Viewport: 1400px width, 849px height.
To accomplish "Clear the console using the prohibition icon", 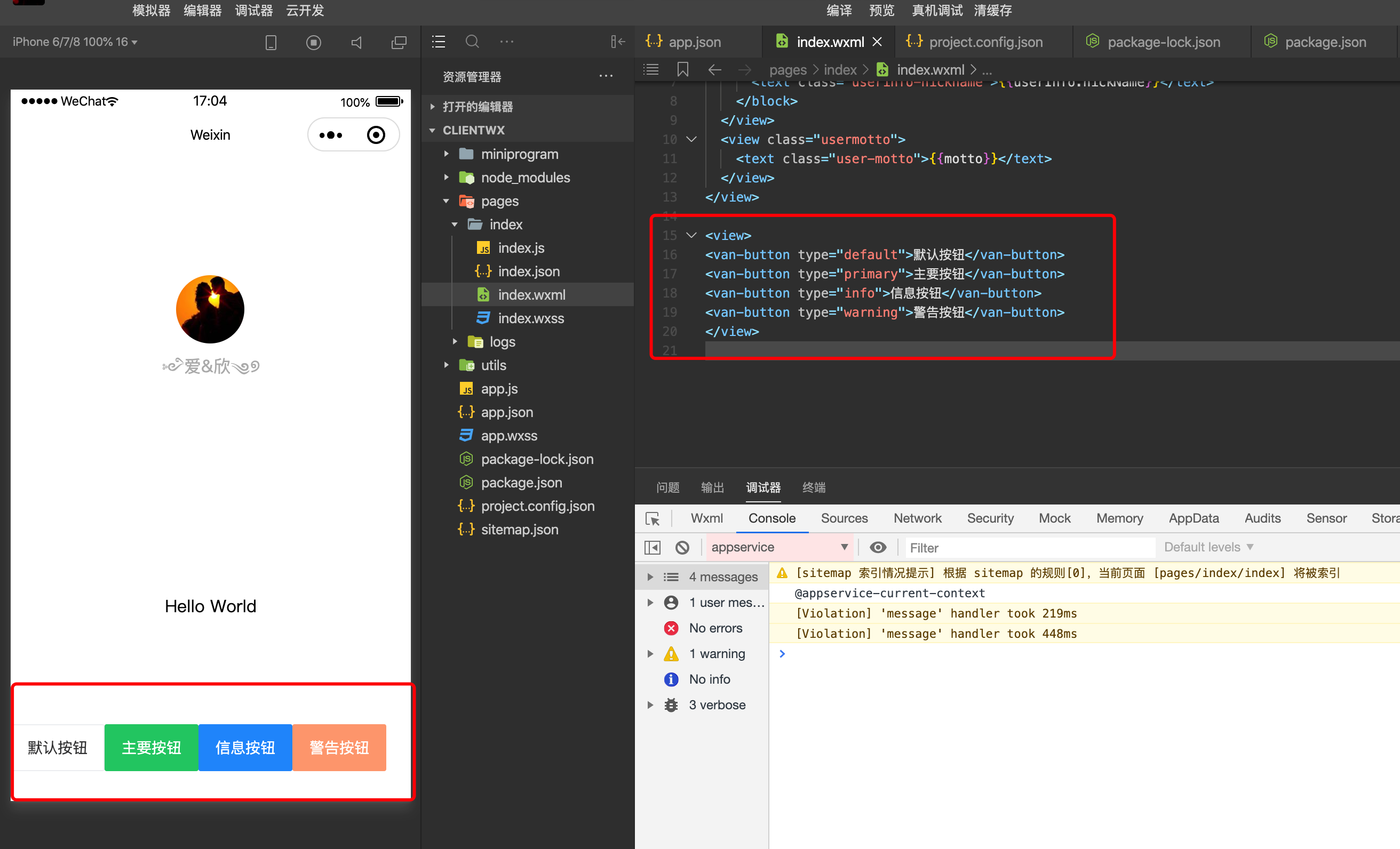I will tap(682, 547).
